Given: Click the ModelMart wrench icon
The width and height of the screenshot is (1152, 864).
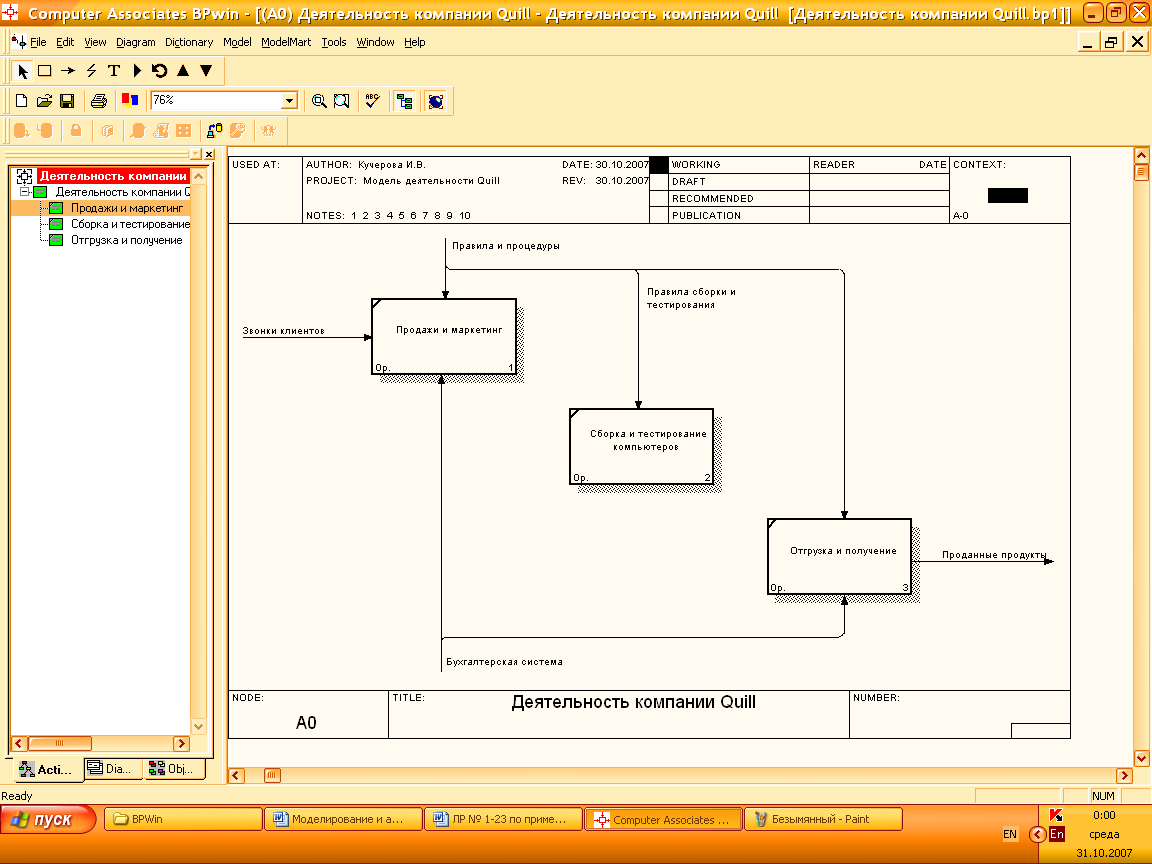Looking at the screenshot, I should (237, 131).
